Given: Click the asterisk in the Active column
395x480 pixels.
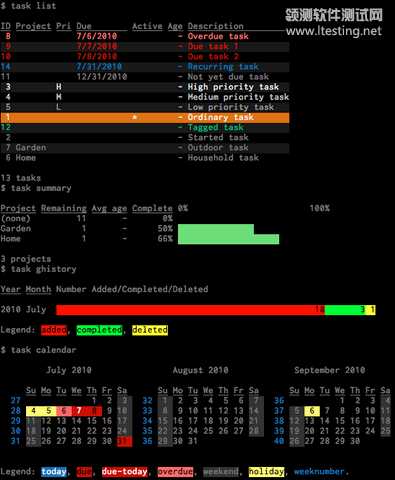Looking at the screenshot, I should (135, 117).
